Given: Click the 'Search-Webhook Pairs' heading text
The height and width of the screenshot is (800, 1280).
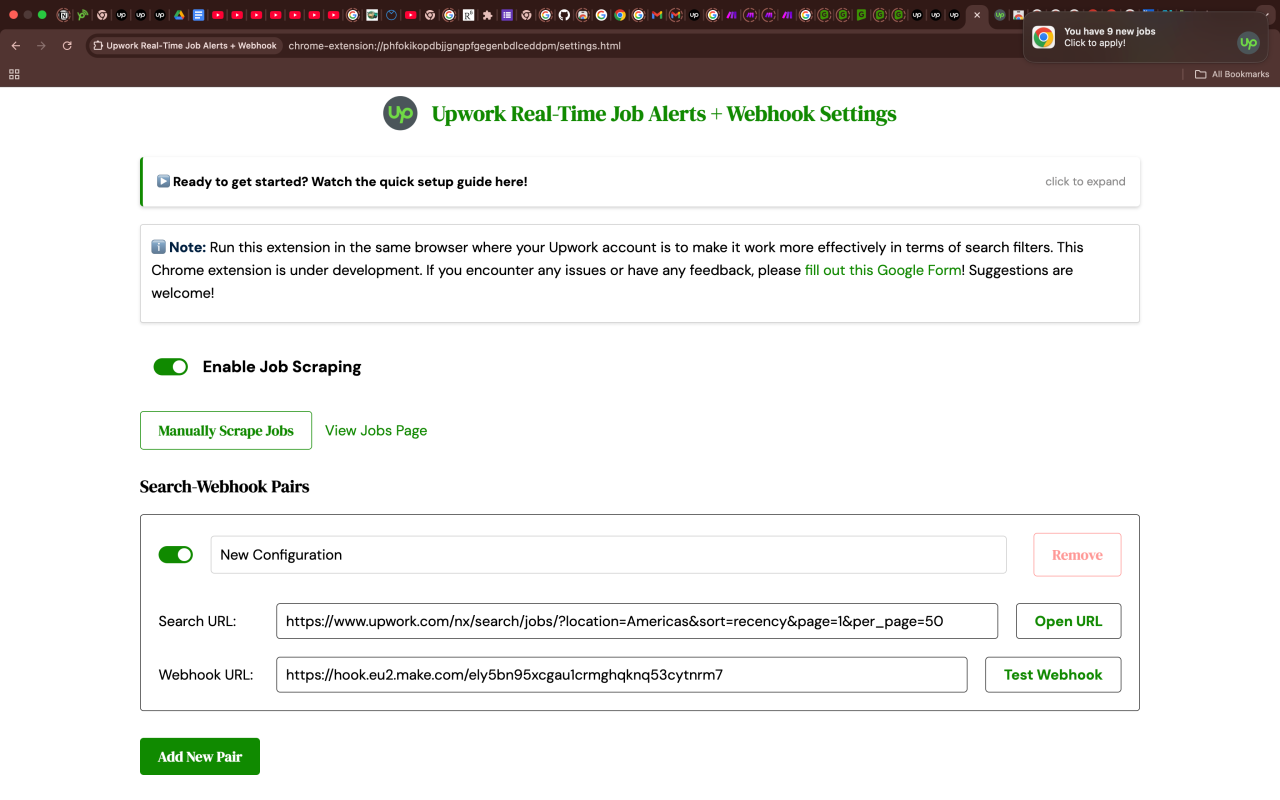Looking at the screenshot, I should [225, 487].
